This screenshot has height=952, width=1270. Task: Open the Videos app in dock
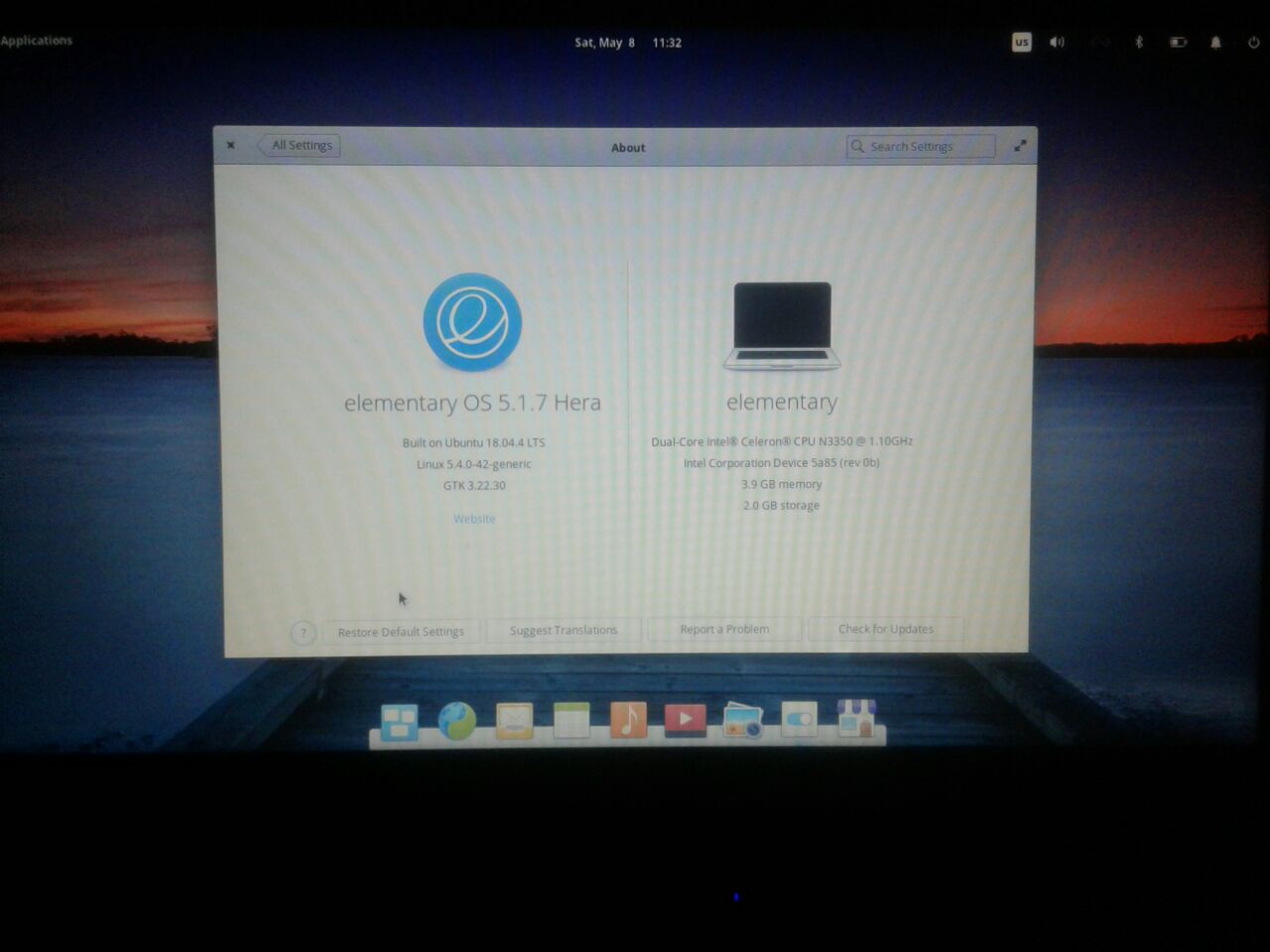686,720
